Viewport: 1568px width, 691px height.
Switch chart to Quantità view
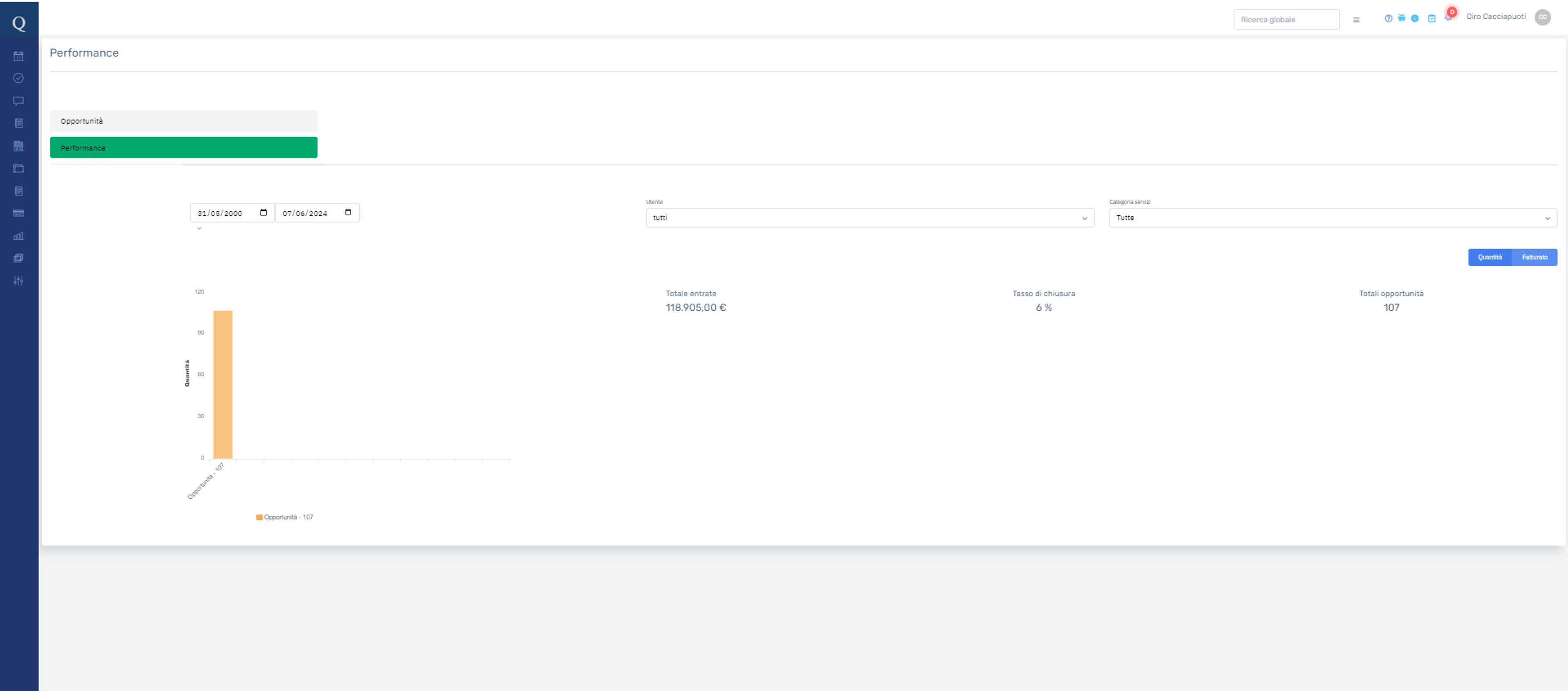pos(1490,257)
